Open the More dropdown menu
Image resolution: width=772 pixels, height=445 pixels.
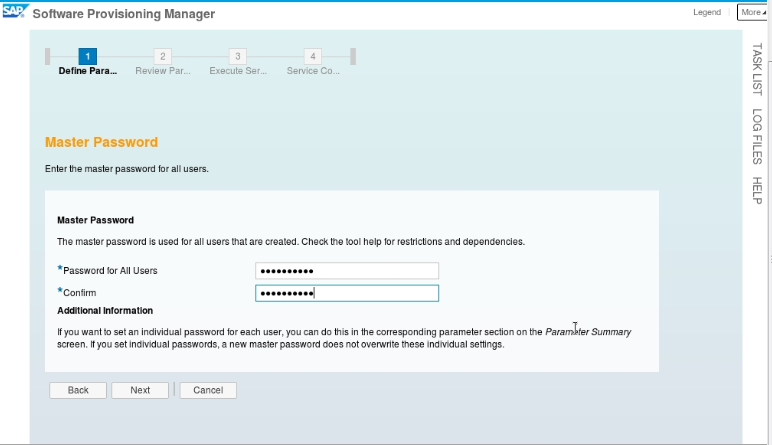click(x=753, y=12)
